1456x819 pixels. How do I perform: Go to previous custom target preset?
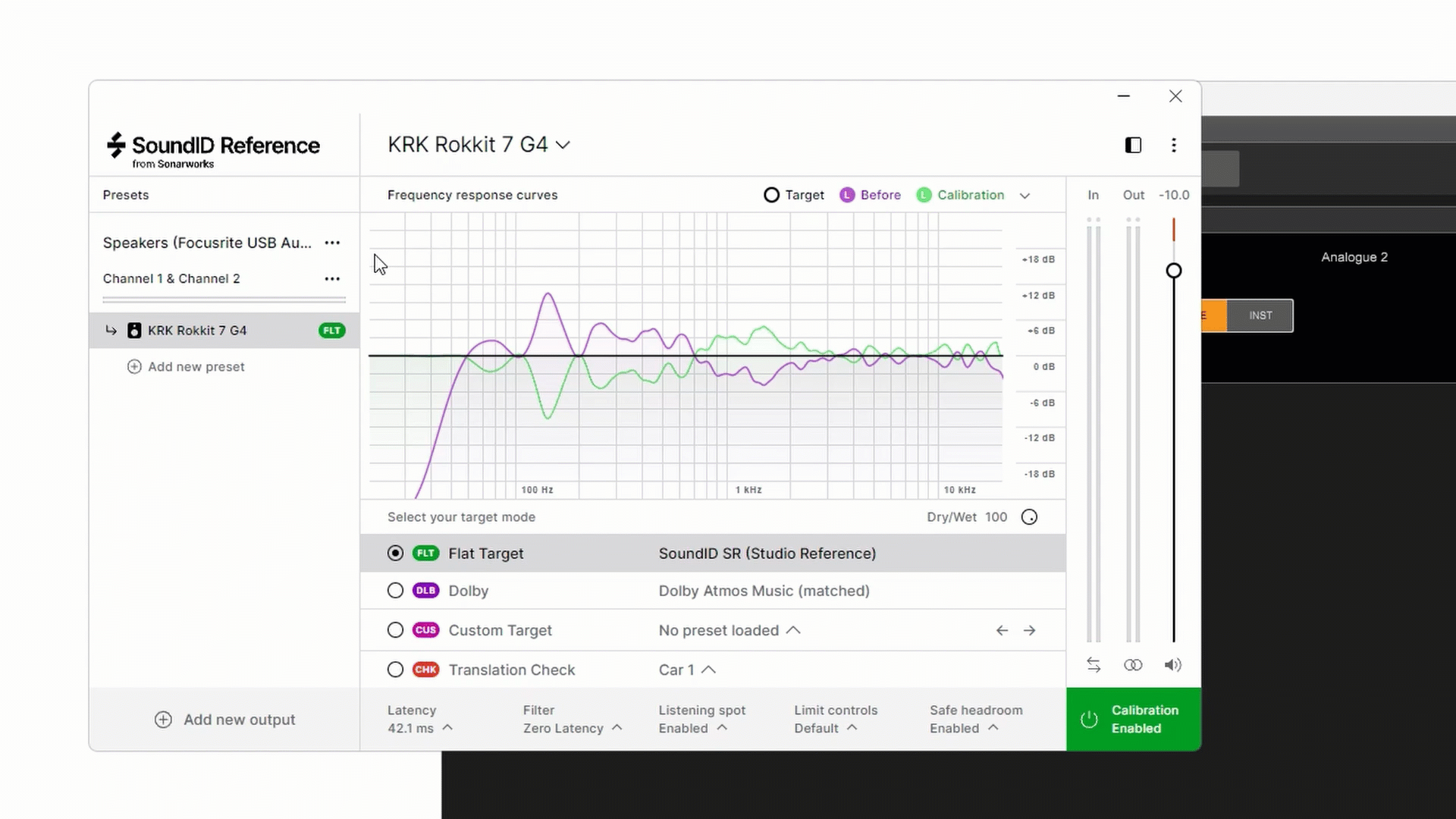pyautogui.click(x=1002, y=630)
